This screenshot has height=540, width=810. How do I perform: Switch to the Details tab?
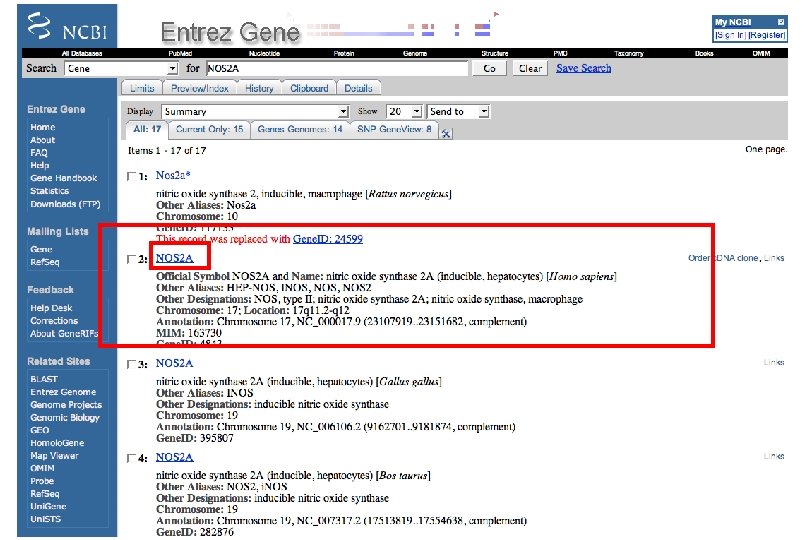point(359,88)
